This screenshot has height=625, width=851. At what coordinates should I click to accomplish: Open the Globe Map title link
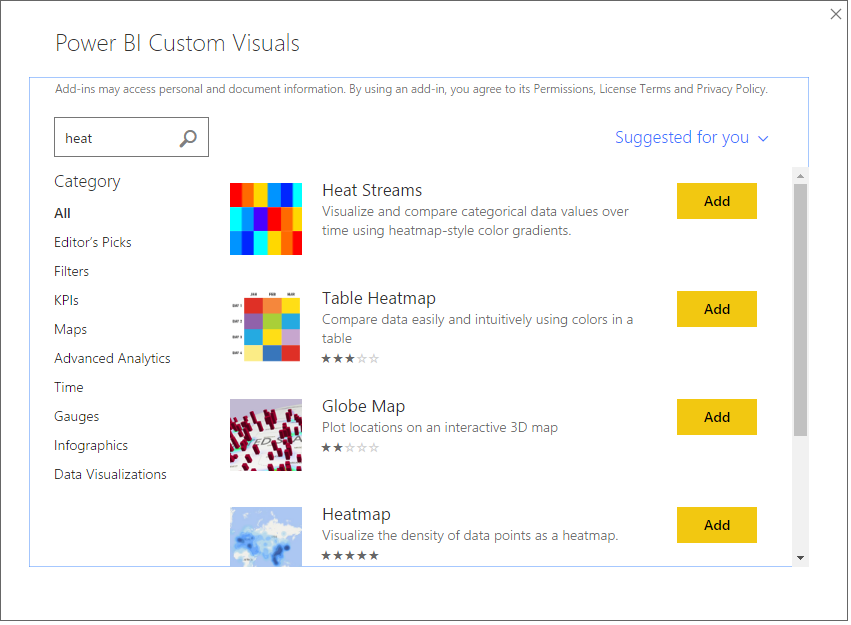(364, 406)
